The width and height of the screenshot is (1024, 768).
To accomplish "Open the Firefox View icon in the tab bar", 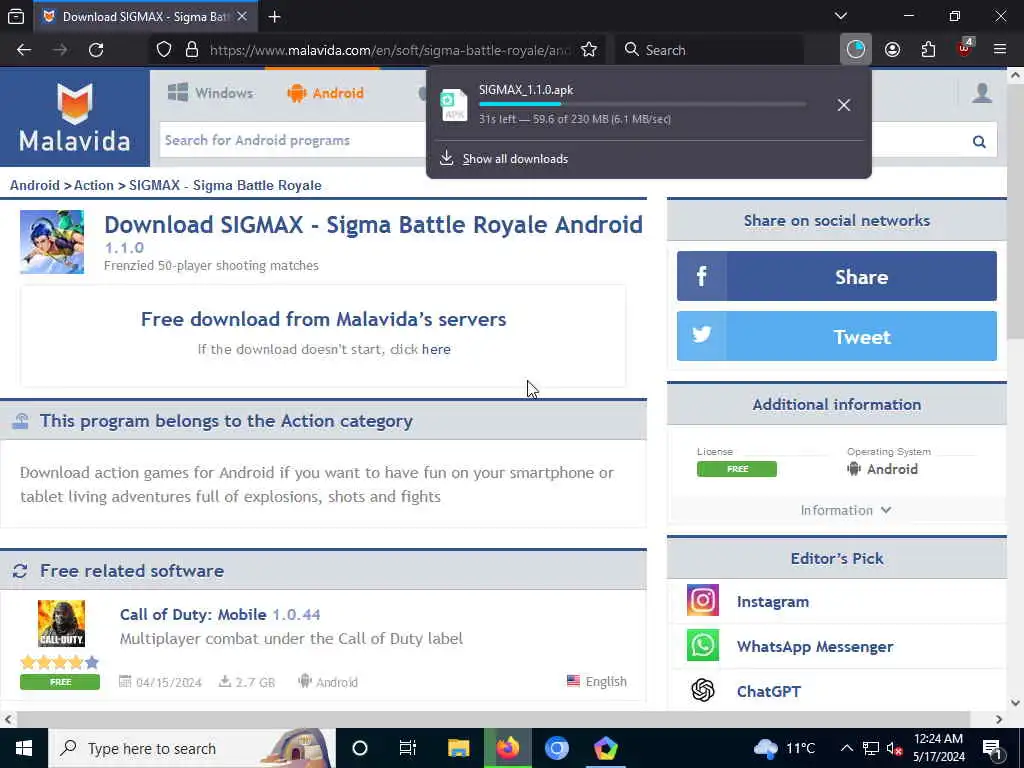I will pyautogui.click(x=16, y=16).
